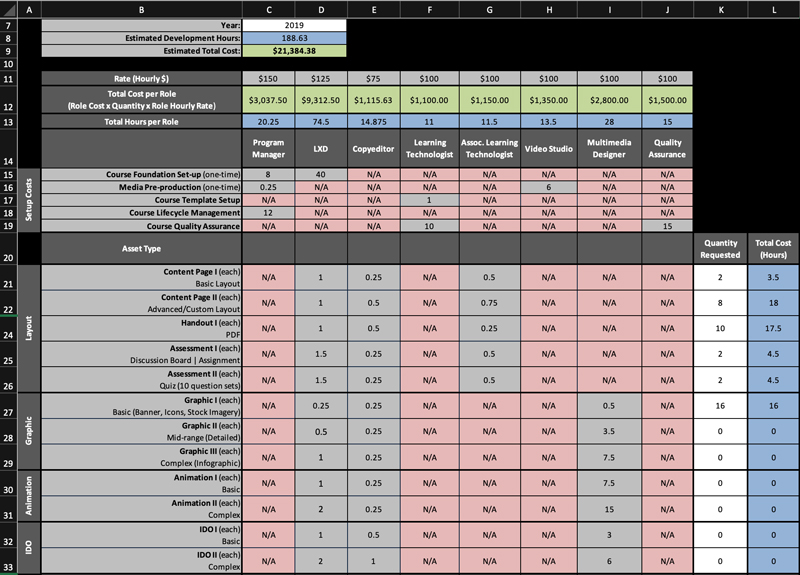Image resolution: width=800 pixels, height=575 pixels.
Task: Select Copyeditor total hours cell 14.875
Action: [373, 122]
